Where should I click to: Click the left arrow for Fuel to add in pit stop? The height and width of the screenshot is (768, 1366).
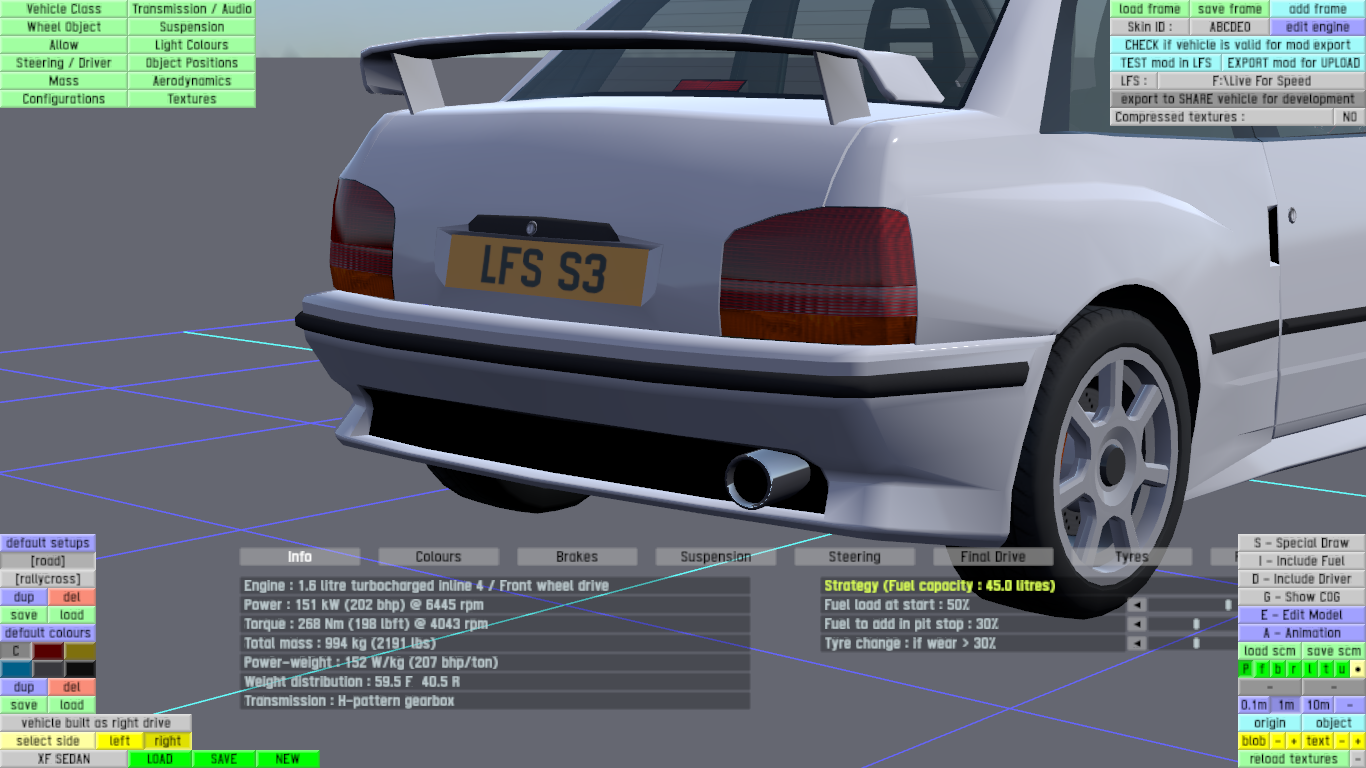tap(1137, 624)
